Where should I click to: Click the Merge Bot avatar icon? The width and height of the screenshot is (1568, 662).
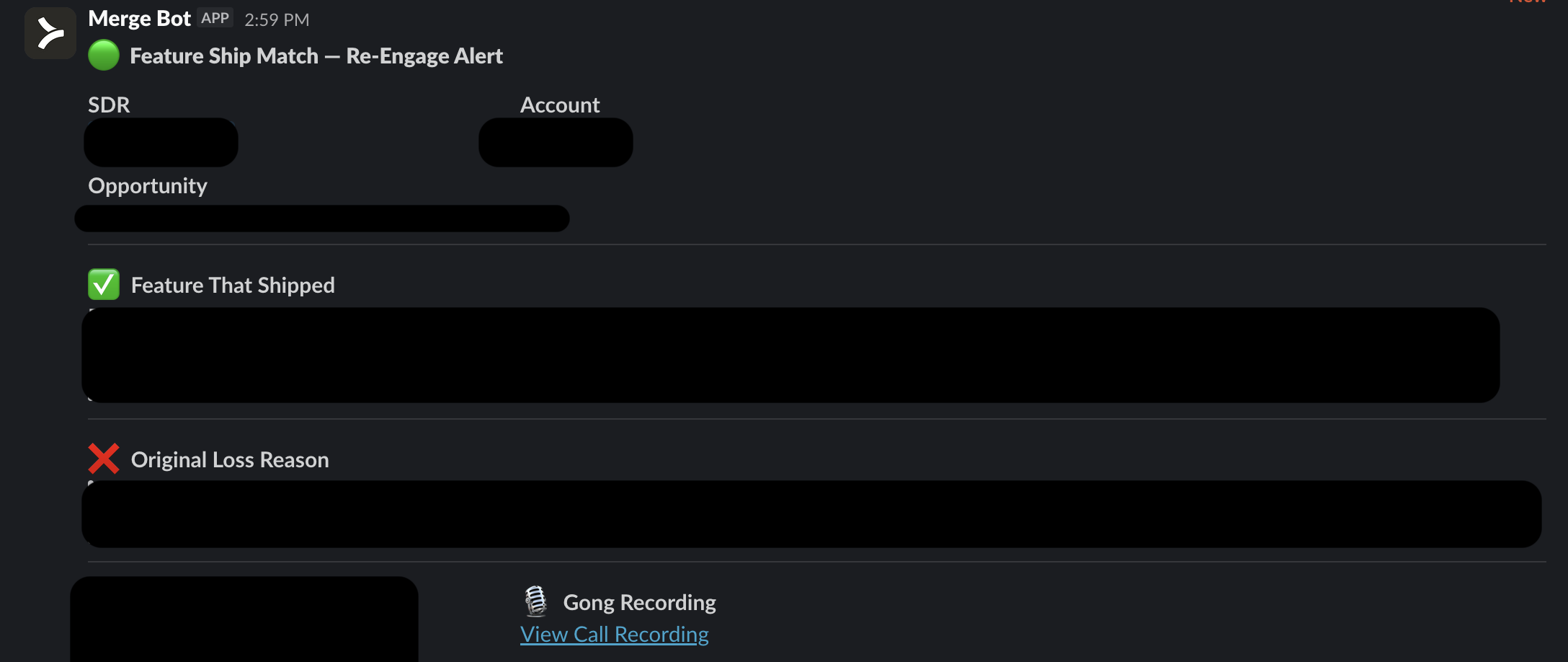click(50, 33)
